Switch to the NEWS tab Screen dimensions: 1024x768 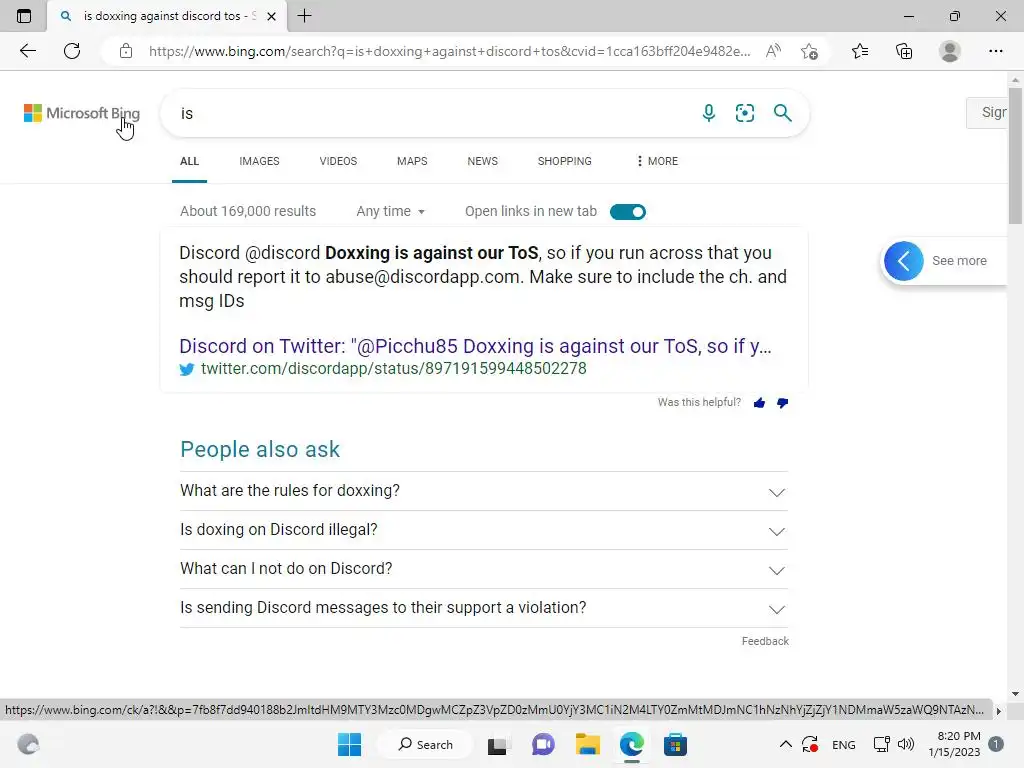pyautogui.click(x=483, y=161)
